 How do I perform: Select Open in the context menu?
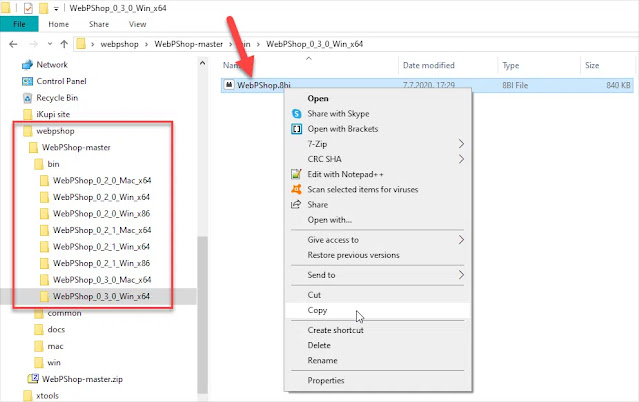tap(378, 98)
